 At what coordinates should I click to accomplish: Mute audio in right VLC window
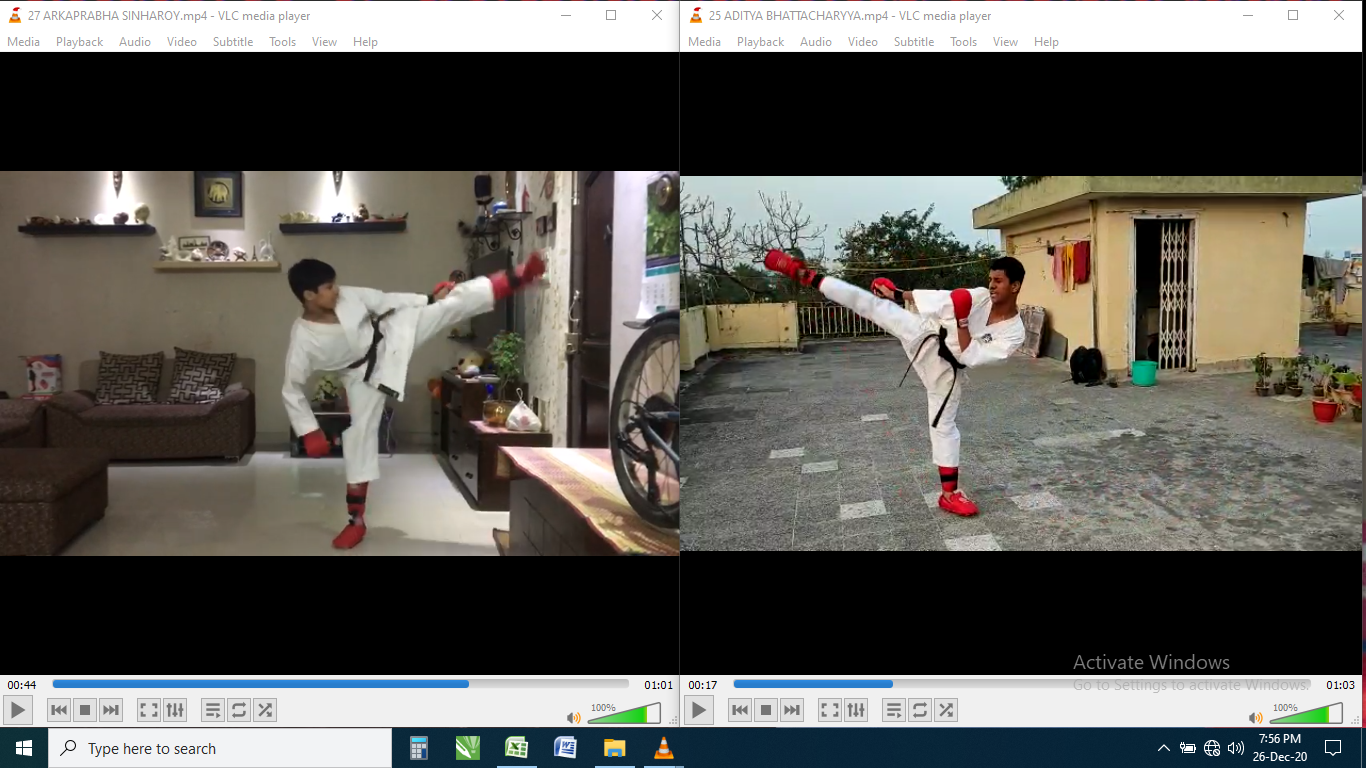pyautogui.click(x=1255, y=717)
